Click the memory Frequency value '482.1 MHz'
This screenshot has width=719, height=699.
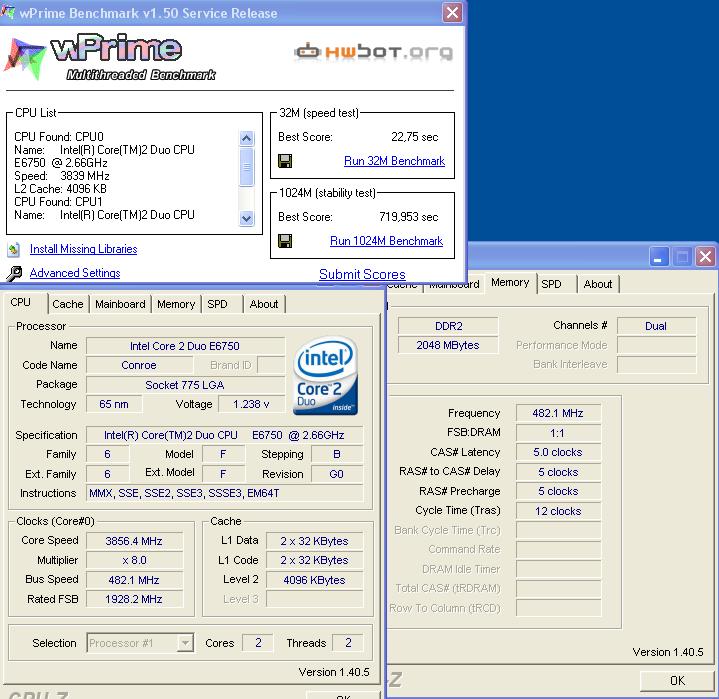(x=558, y=414)
